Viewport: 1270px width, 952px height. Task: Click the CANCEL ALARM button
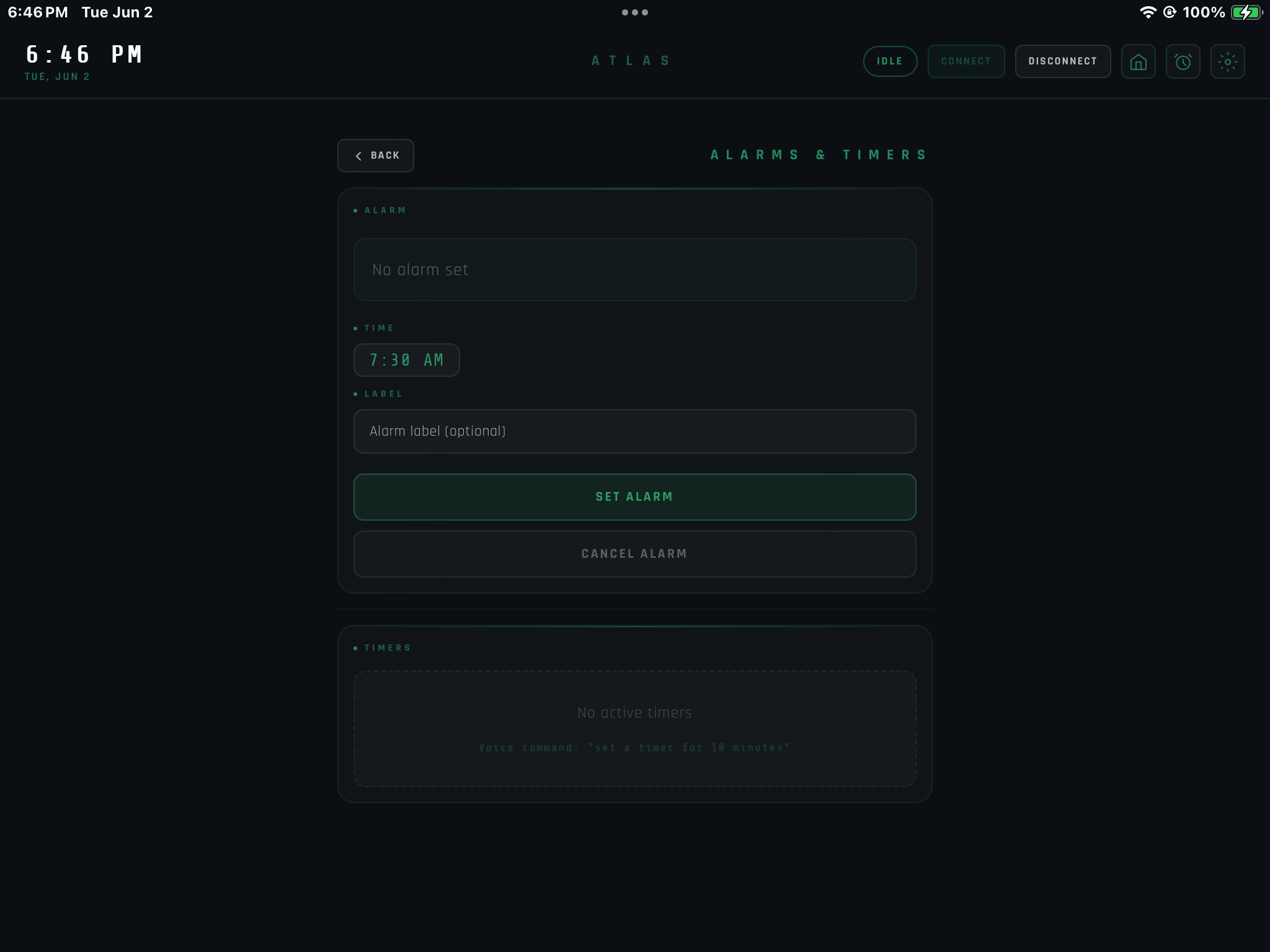pos(634,554)
